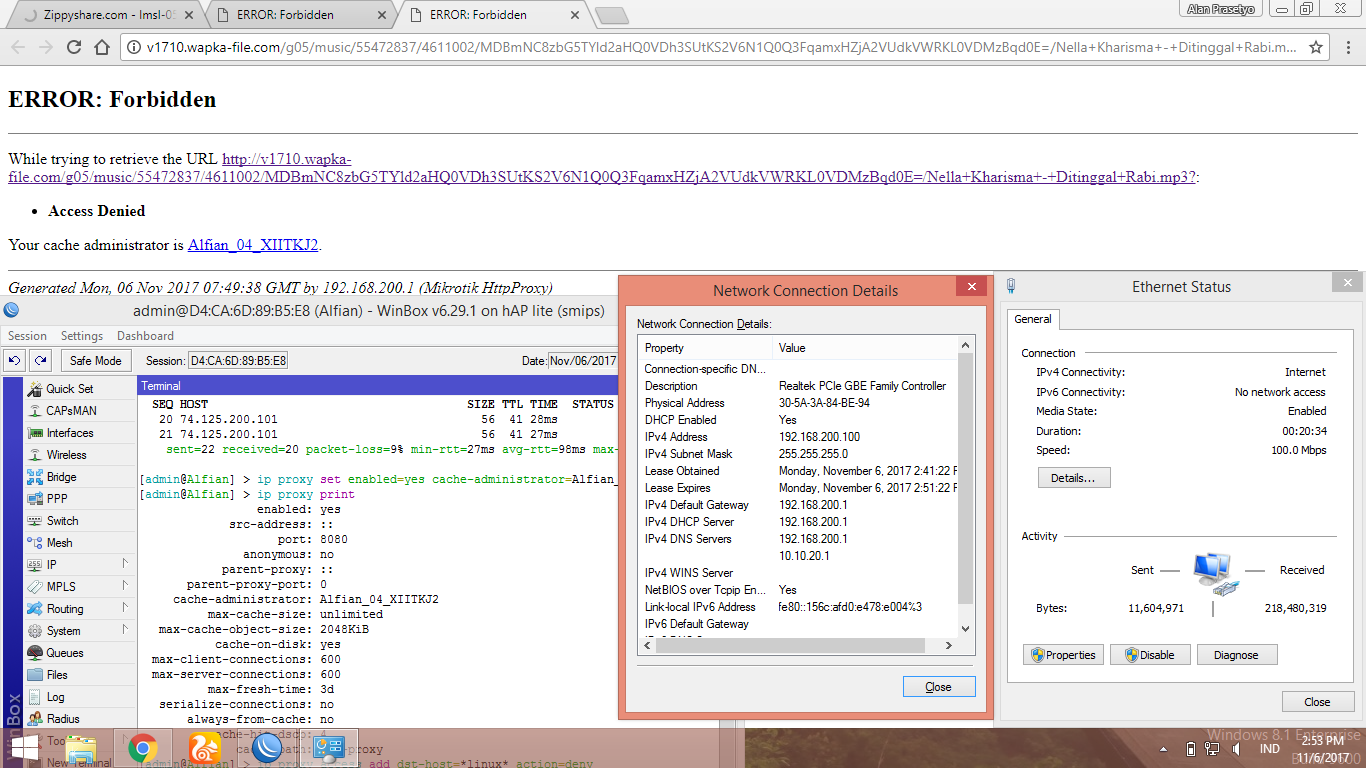Click the WinBox redo arrow icon
This screenshot has width=1366, height=768.
click(x=40, y=360)
